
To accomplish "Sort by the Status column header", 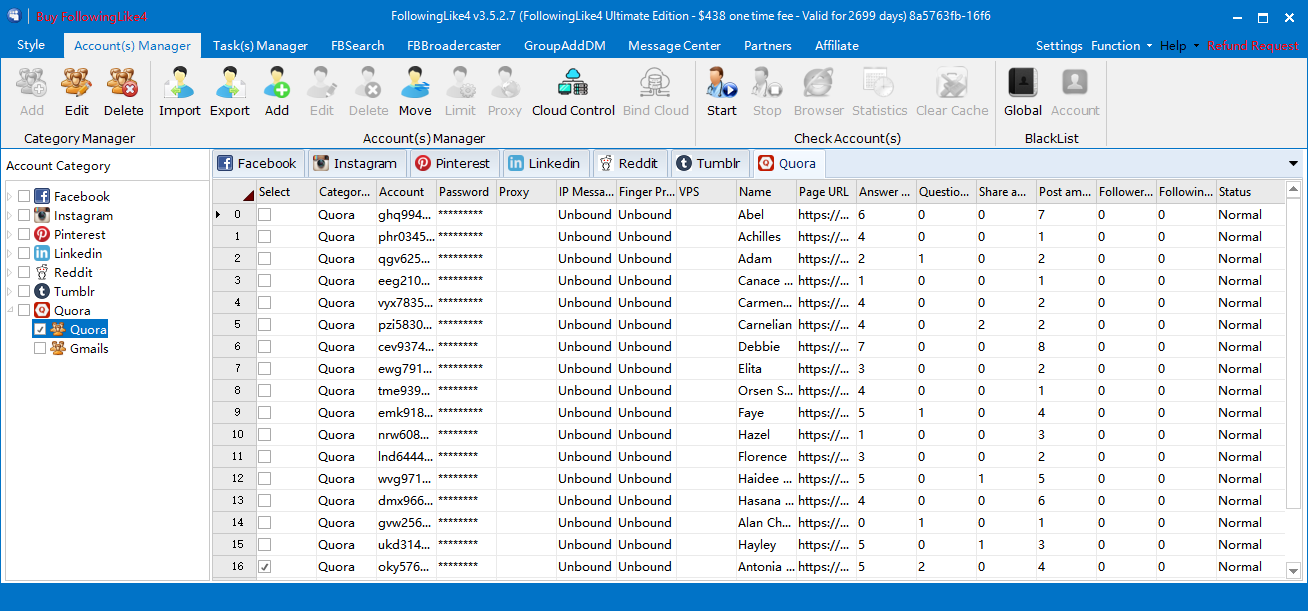I will 1250,192.
